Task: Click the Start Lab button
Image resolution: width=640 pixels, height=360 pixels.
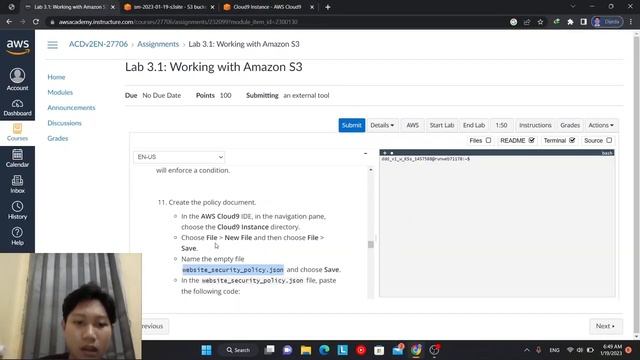Action: click(442, 125)
